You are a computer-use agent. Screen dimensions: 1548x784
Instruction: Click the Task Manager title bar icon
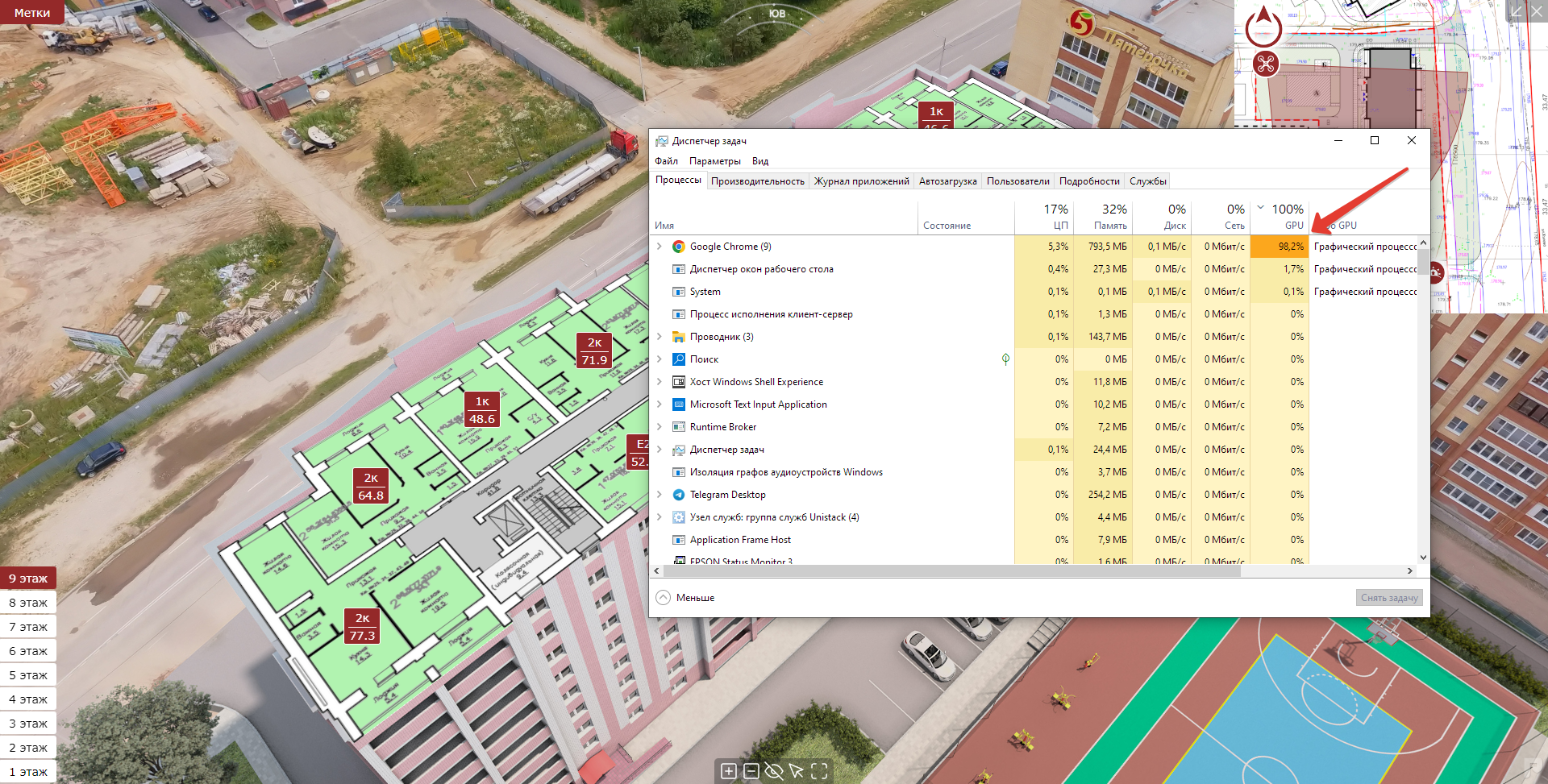[662, 141]
